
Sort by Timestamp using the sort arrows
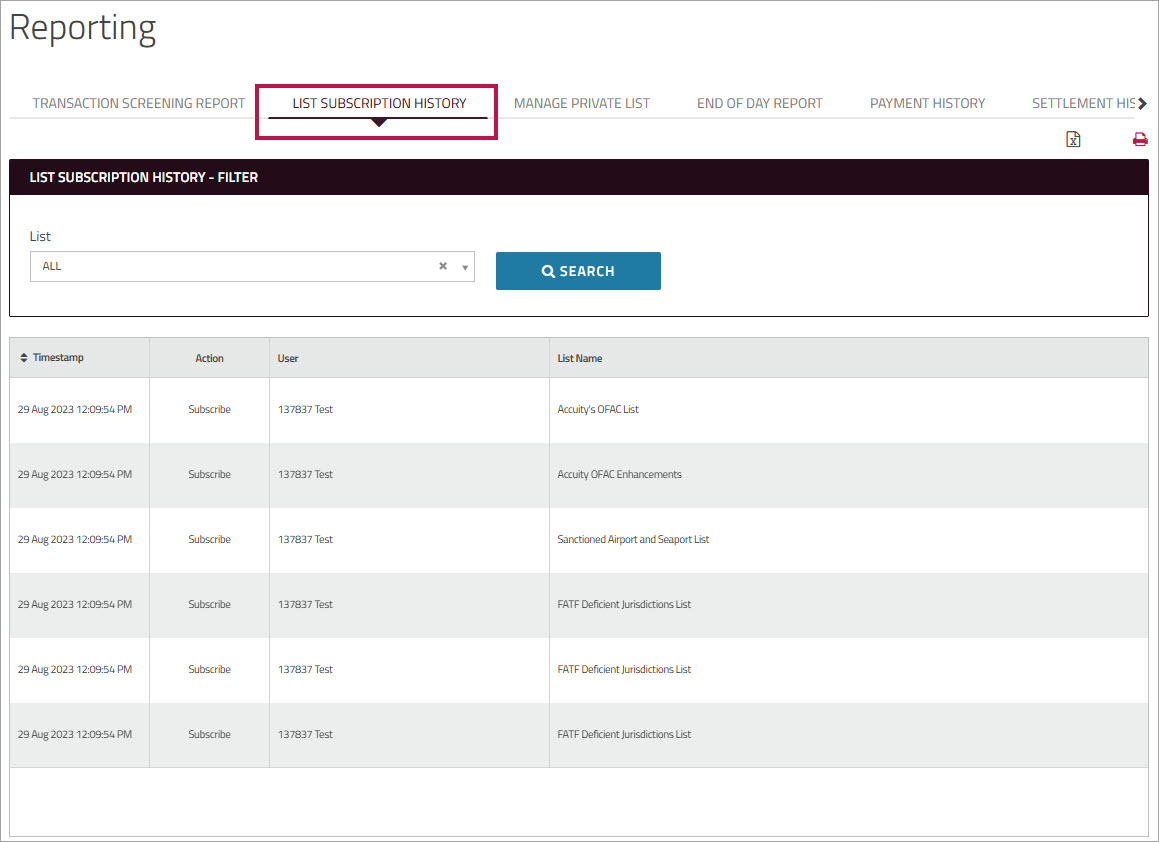[x=24, y=358]
